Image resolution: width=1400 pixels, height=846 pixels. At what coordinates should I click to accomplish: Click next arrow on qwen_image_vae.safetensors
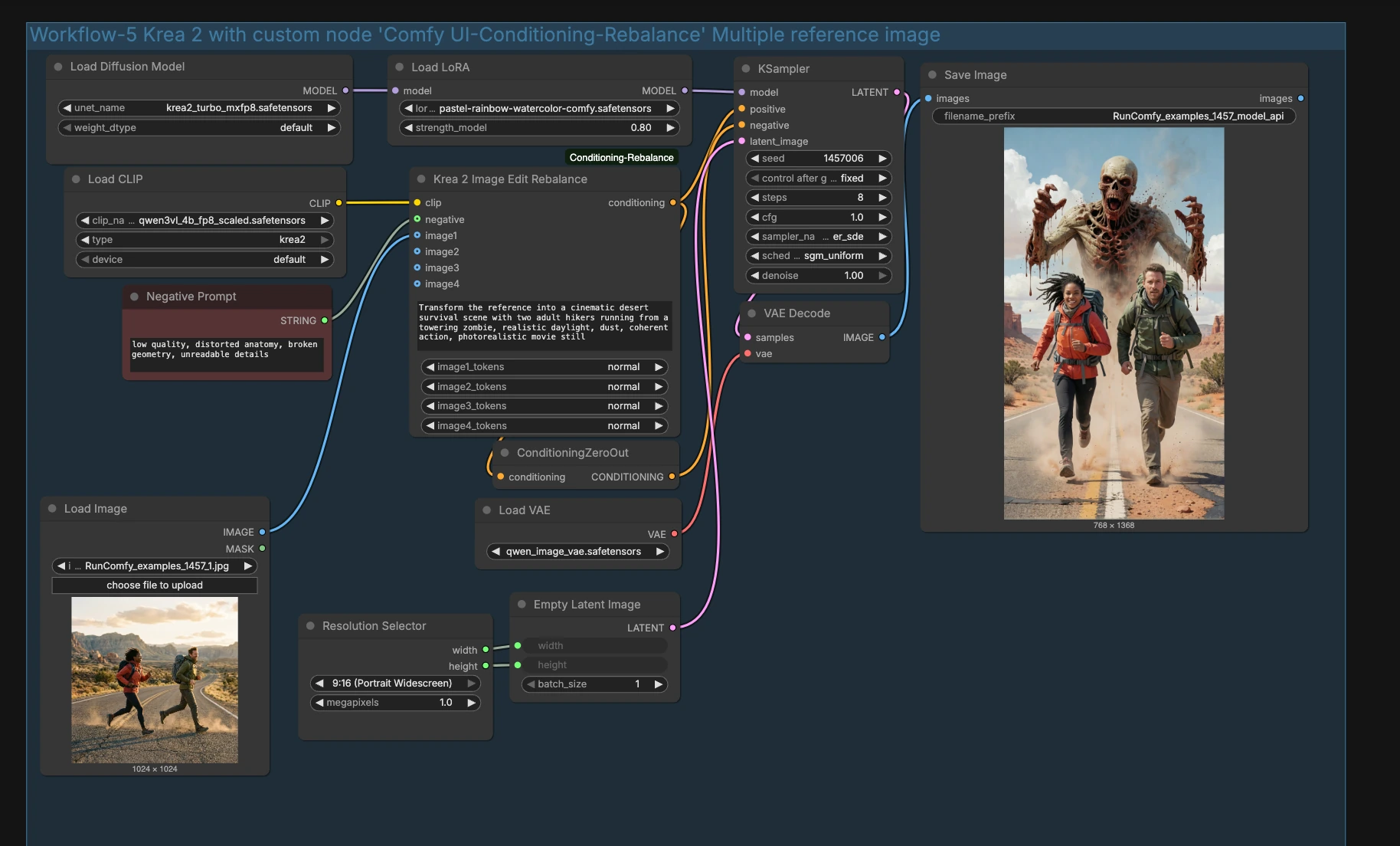(660, 552)
